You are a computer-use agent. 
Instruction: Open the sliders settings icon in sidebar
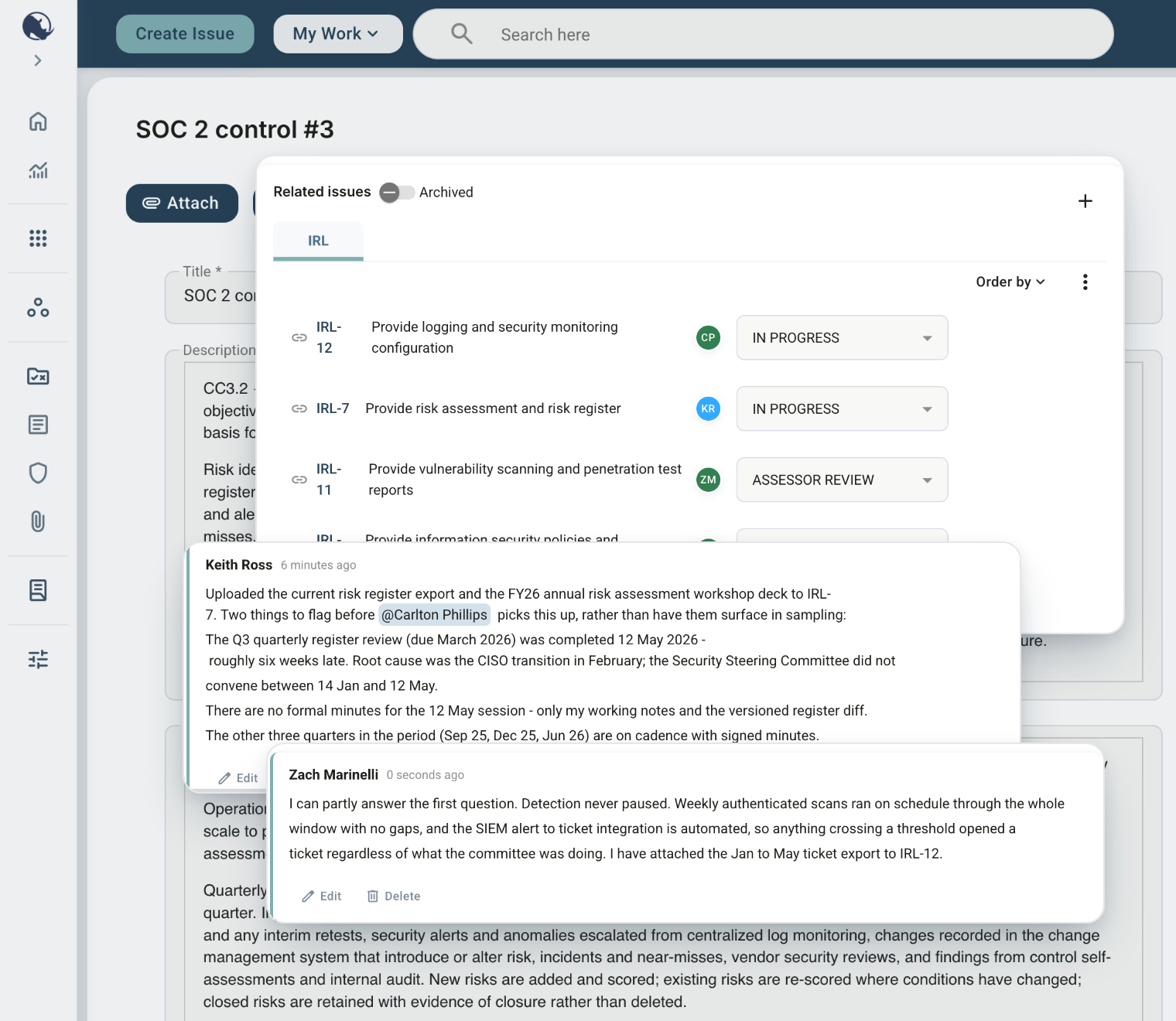click(38, 659)
